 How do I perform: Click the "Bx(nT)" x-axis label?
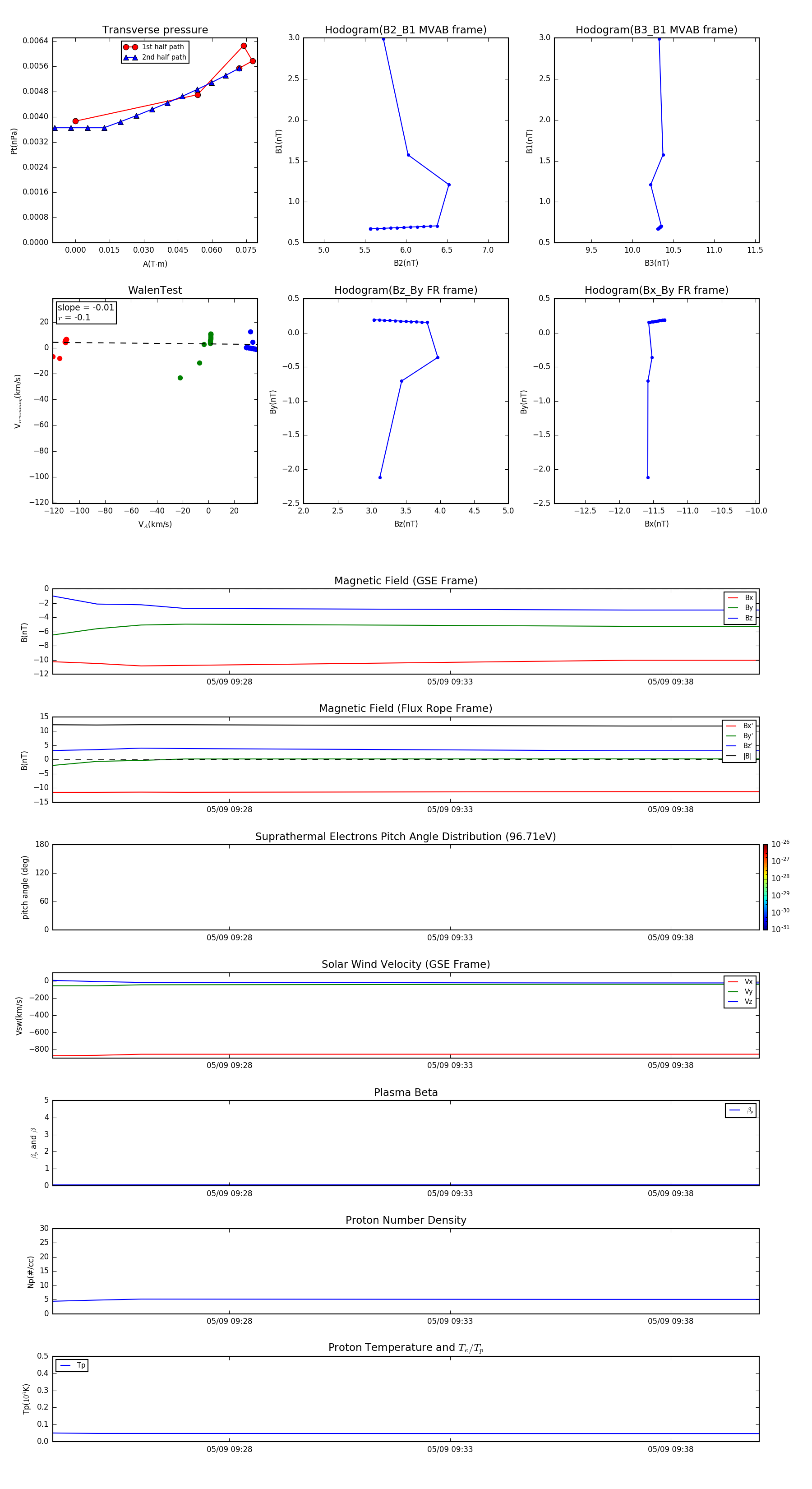pos(656,524)
